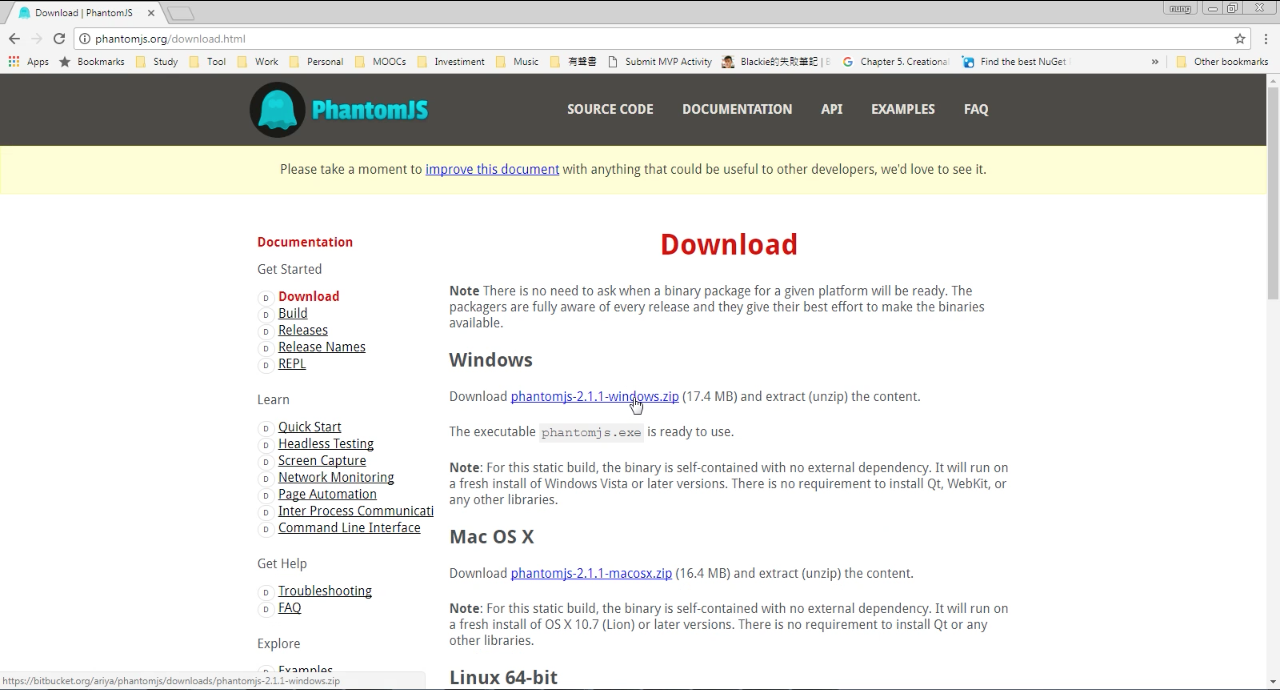
Task: Show hidden bookmarks overflow chevron
Action: click(1155, 62)
